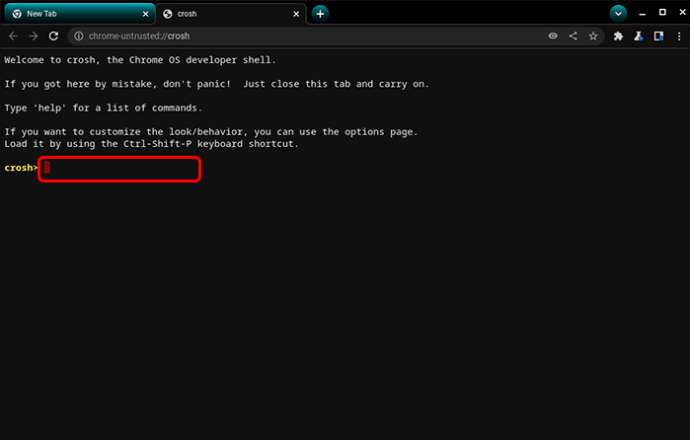Share this page icon
The image size is (690, 440).
[573, 36]
